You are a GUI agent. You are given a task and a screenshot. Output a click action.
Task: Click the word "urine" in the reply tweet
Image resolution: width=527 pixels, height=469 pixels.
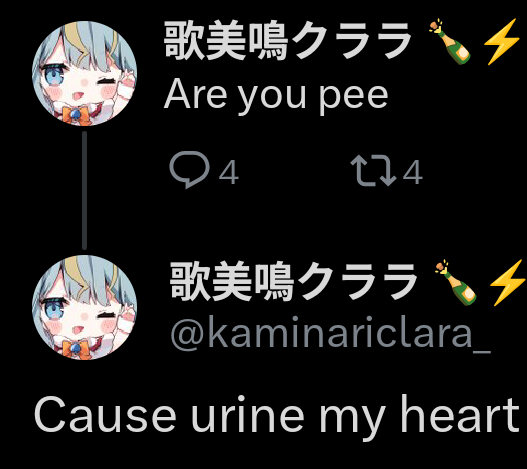click(248, 415)
